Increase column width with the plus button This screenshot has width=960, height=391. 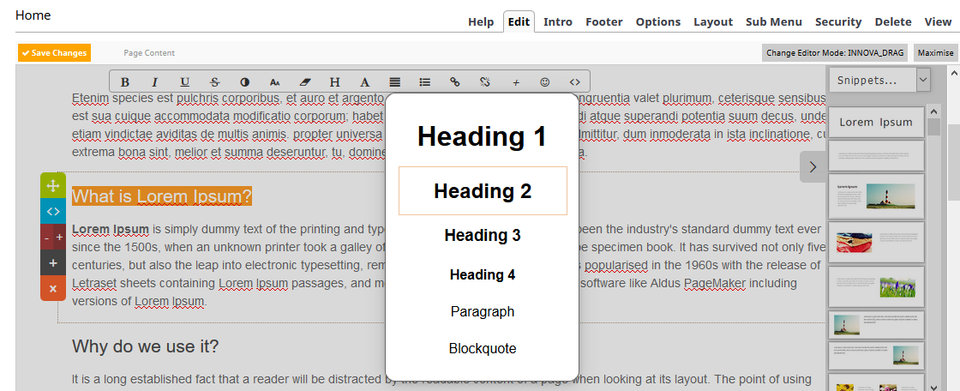click(x=59, y=237)
